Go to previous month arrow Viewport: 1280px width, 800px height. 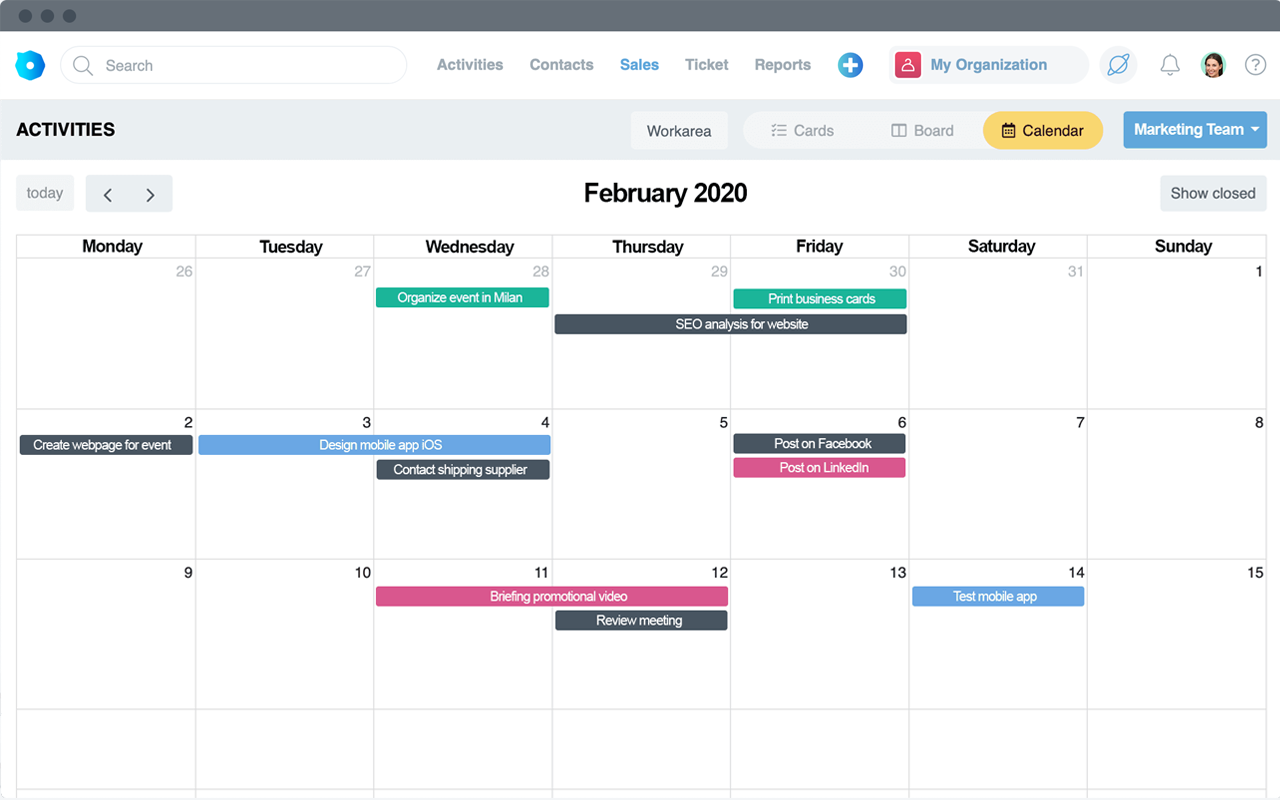(x=108, y=194)
